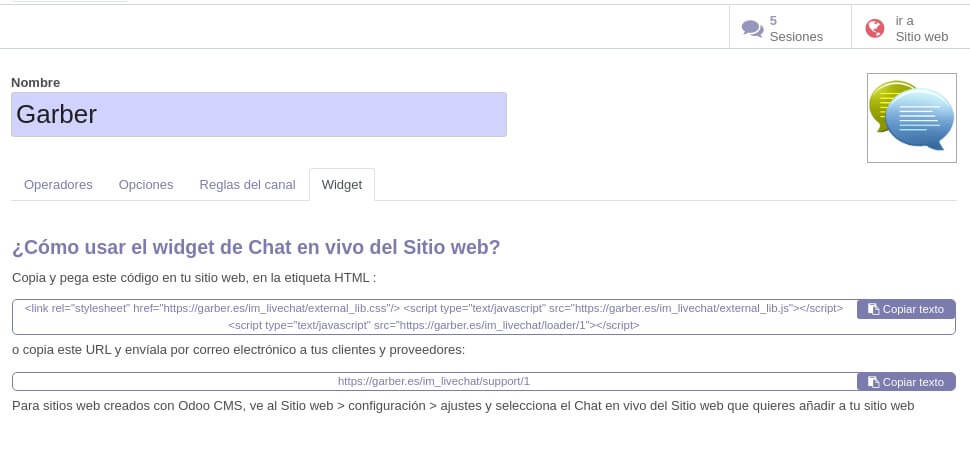Click the 'o copia este URL' instruction line
The height and width of the screenshot is (474, 970).
click(238, 350)
